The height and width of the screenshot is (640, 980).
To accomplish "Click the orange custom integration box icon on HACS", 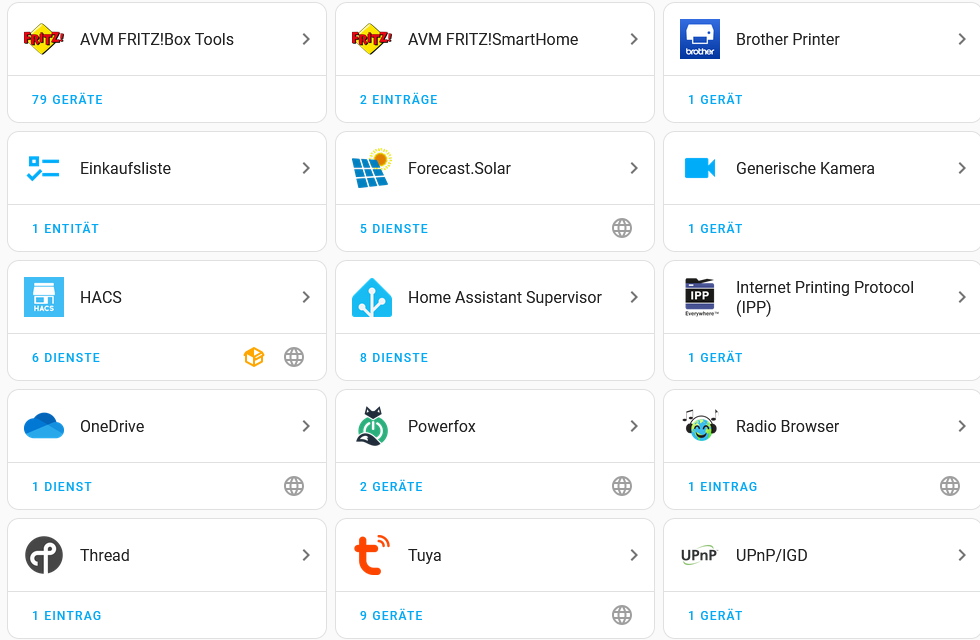I will click(254, 357).
